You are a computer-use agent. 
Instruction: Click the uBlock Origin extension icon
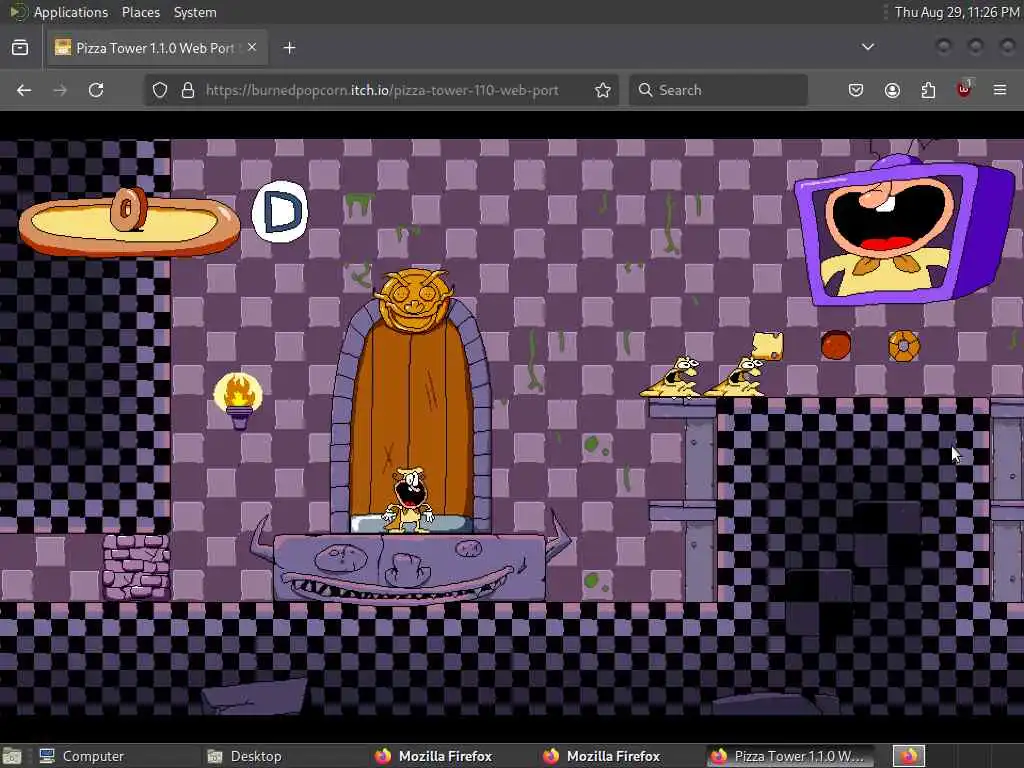click(x=965, y=89)
